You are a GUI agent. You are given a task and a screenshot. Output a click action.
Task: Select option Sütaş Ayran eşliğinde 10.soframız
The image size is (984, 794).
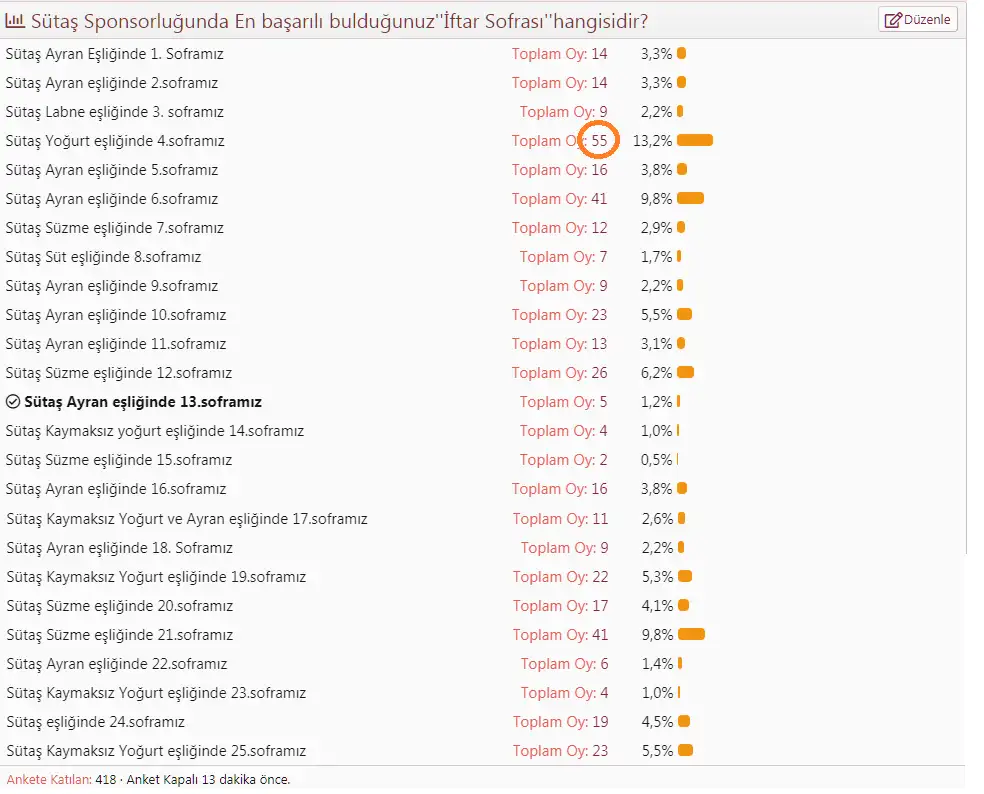coord(115,314)
